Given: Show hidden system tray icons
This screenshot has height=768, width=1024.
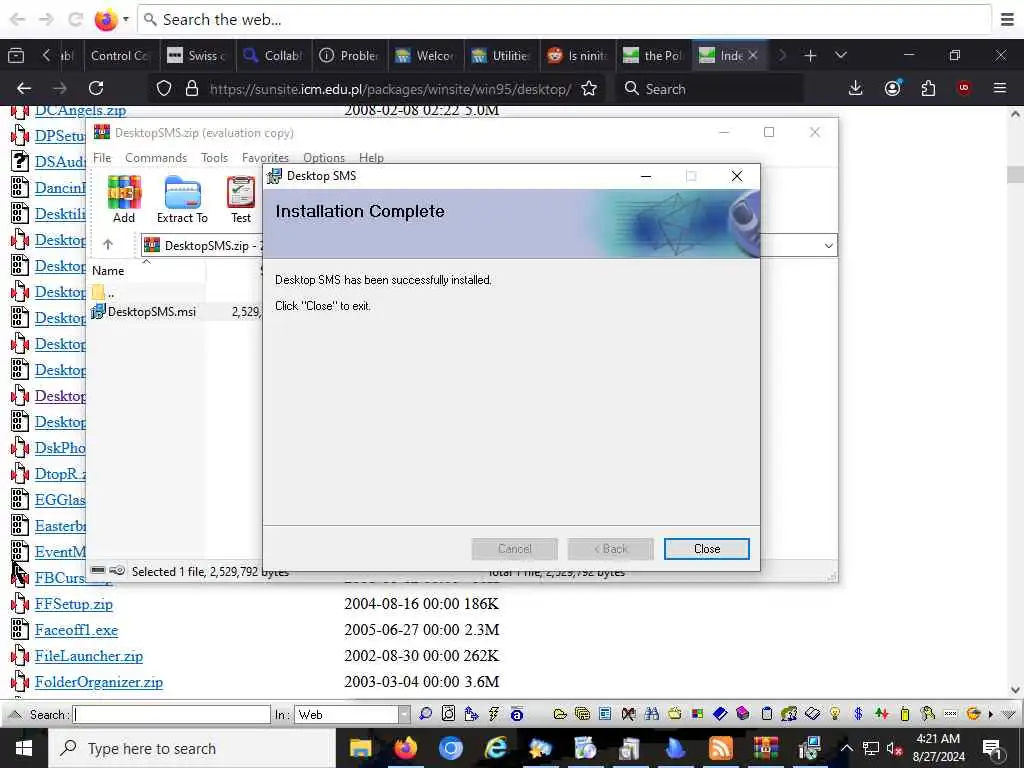Looking at the screenshot, I should point(846,748).
